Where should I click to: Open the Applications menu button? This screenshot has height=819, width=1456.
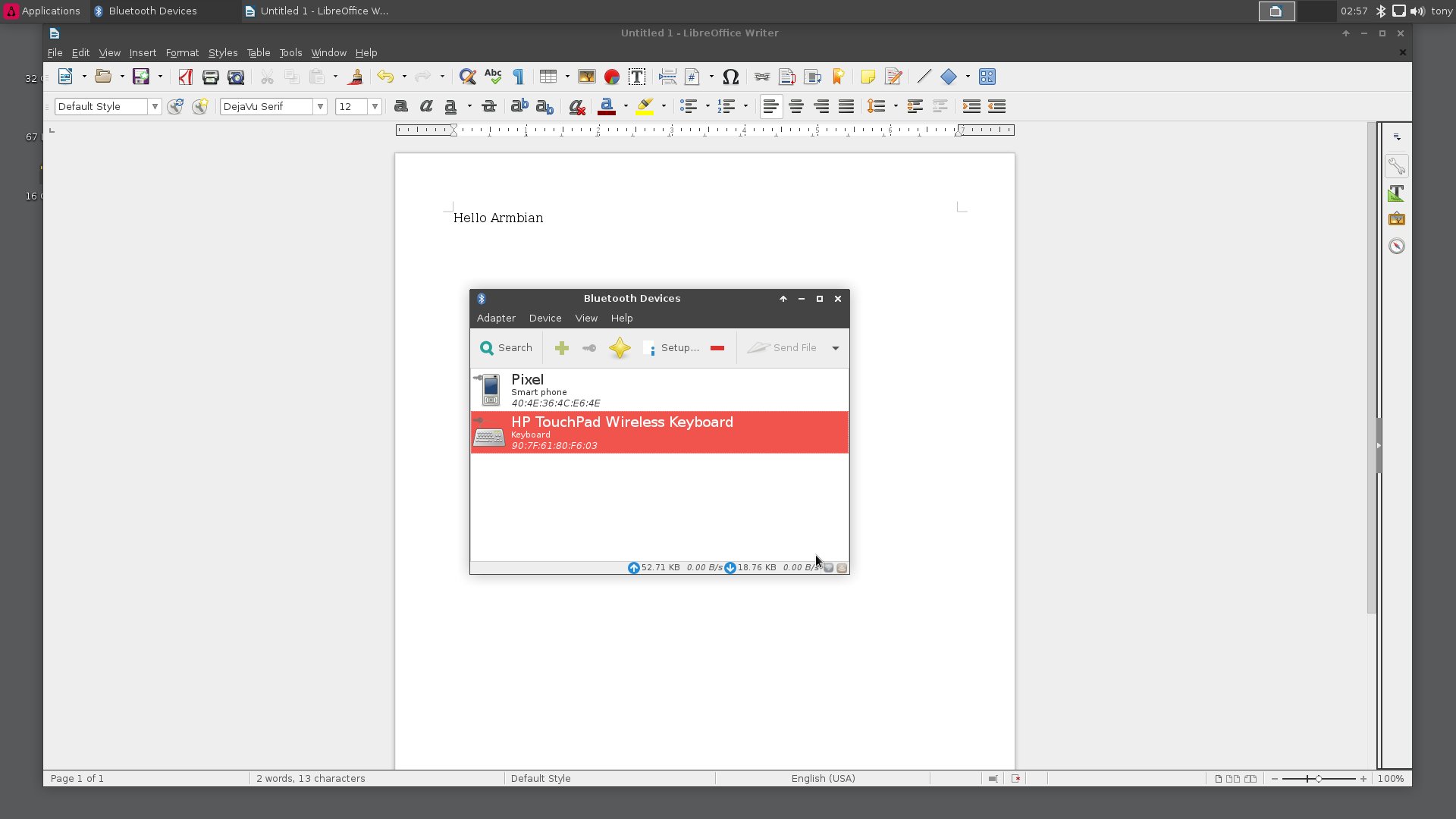coord(42,11)
